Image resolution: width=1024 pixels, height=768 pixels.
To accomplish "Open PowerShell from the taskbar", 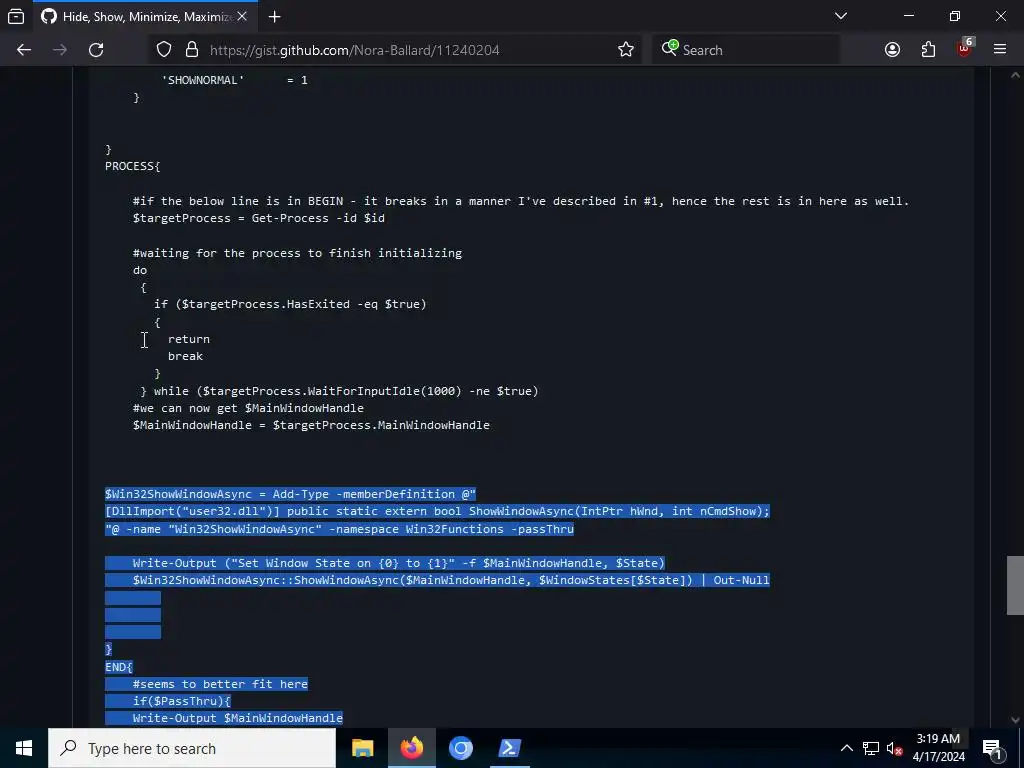I will [x=509, y=748].
